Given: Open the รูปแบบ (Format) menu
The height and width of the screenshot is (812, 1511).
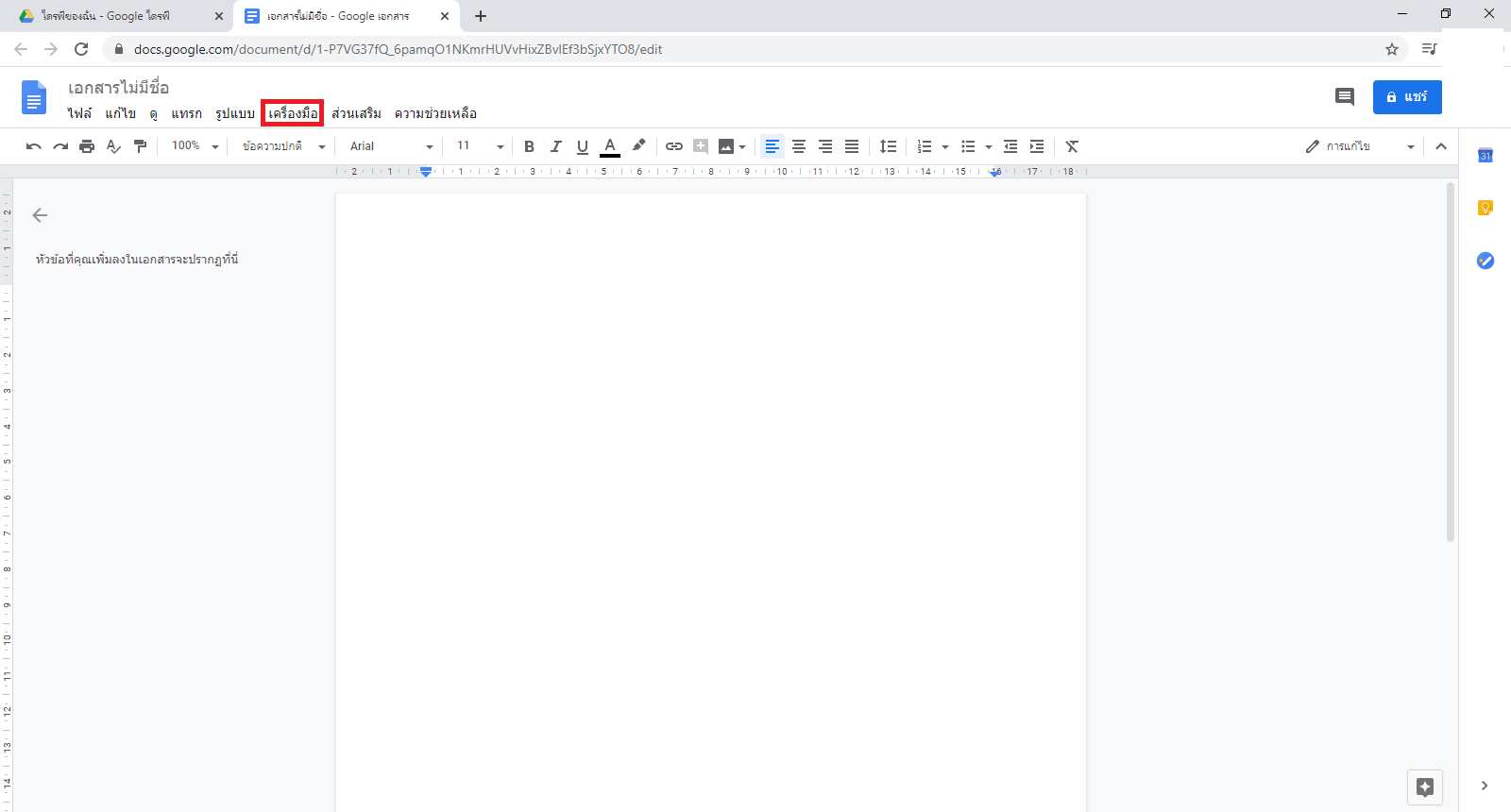Looking at the screenshot, I should tap(235, 113).
